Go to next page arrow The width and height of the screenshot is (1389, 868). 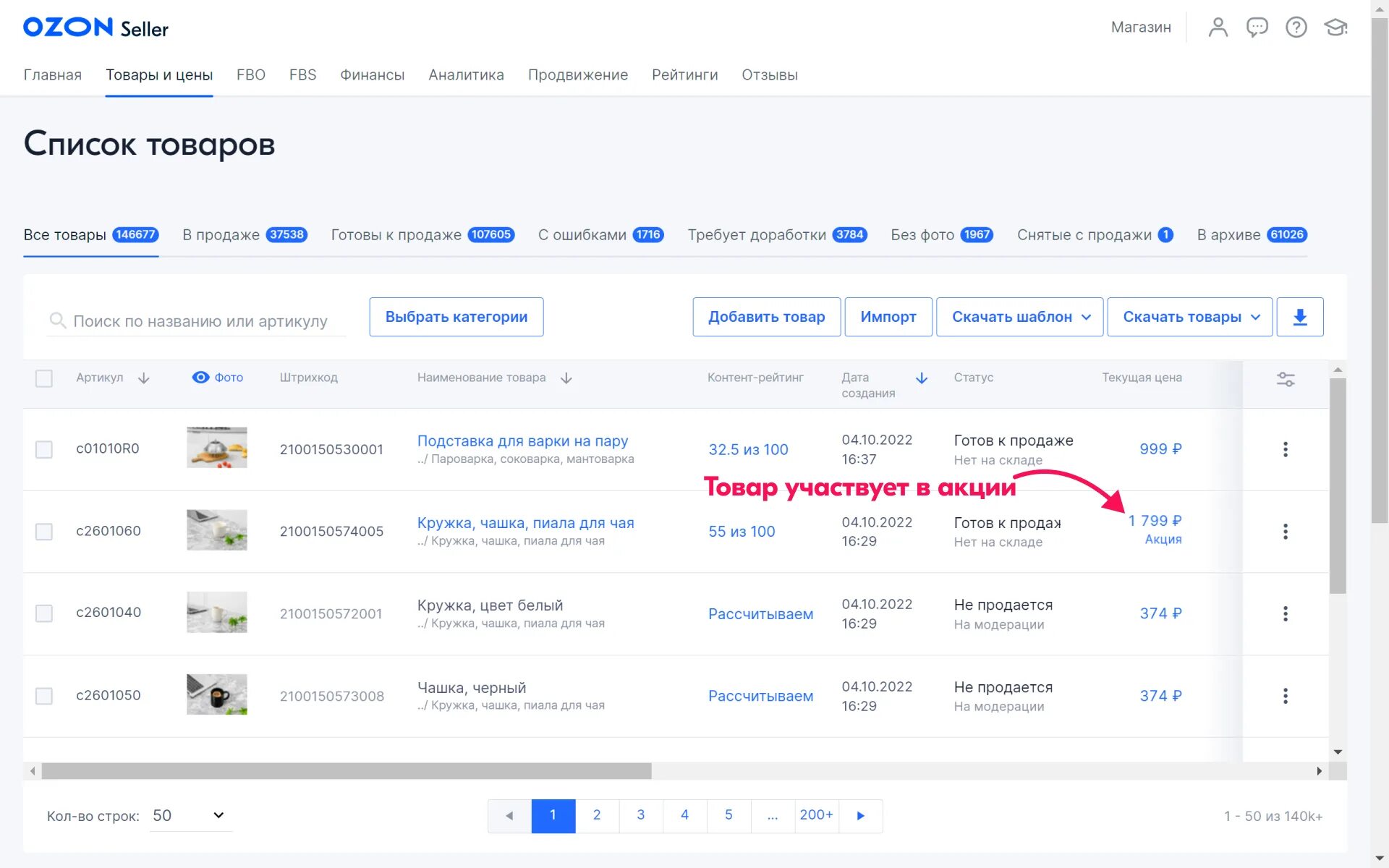(x=861, y=816)
